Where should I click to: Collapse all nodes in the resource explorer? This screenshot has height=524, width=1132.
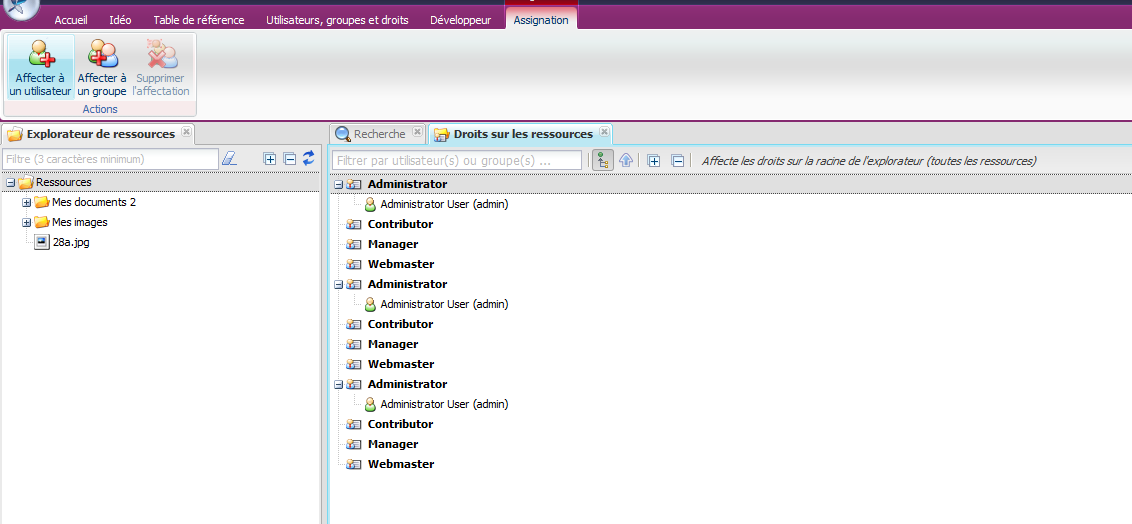tap(289, 158)
